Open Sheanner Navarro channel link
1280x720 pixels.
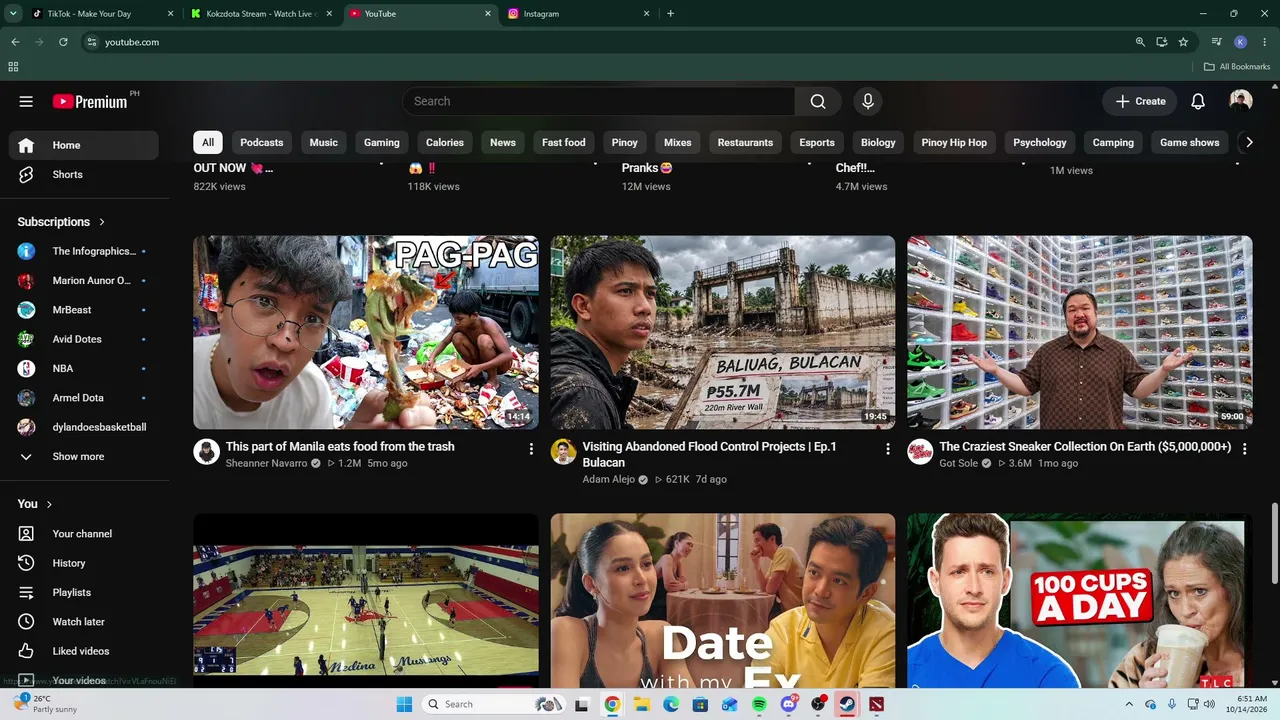coord(266,463)
